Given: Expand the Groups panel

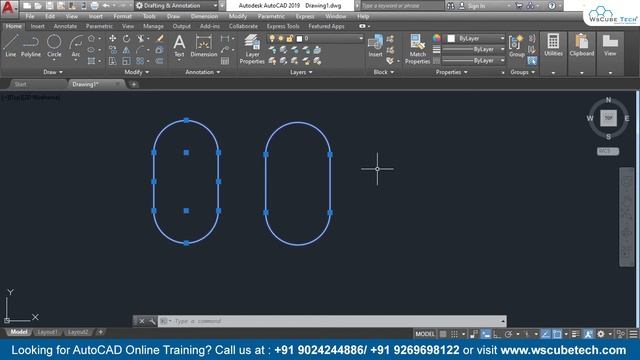Looking at the screenshot, I should coord(522,72).
